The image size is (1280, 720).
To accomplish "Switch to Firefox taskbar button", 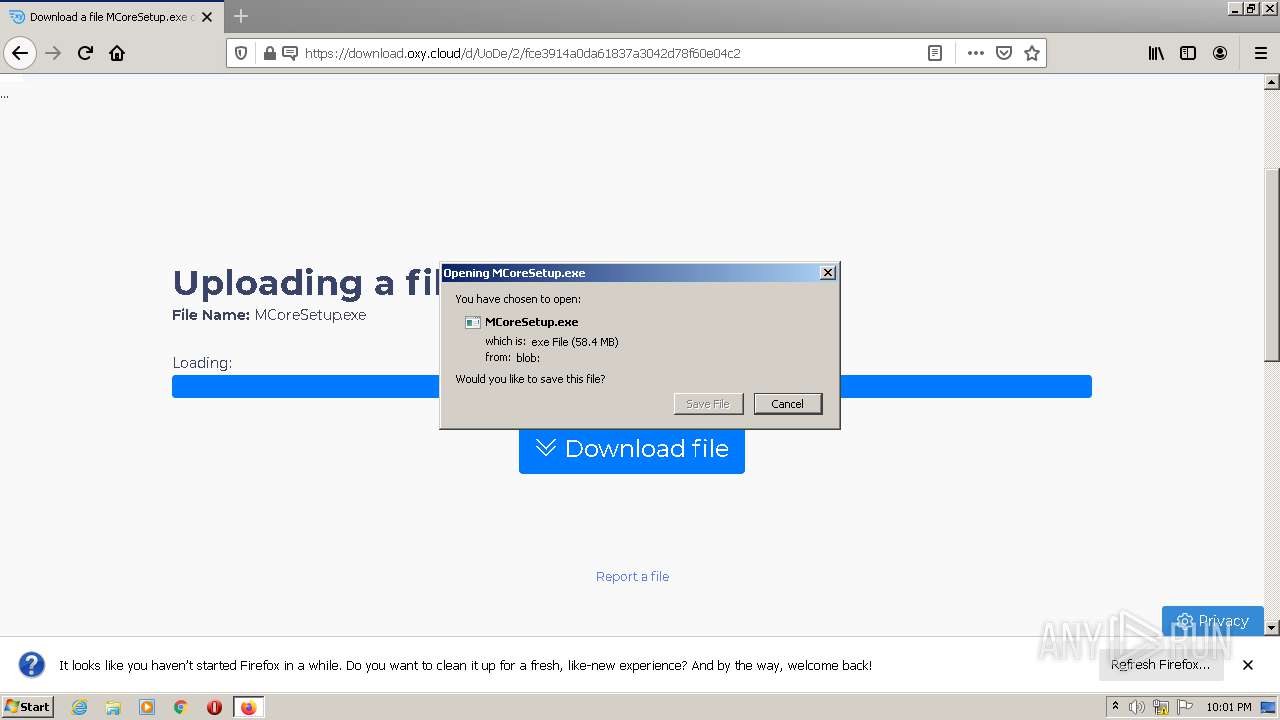I will tap(248, 707).
